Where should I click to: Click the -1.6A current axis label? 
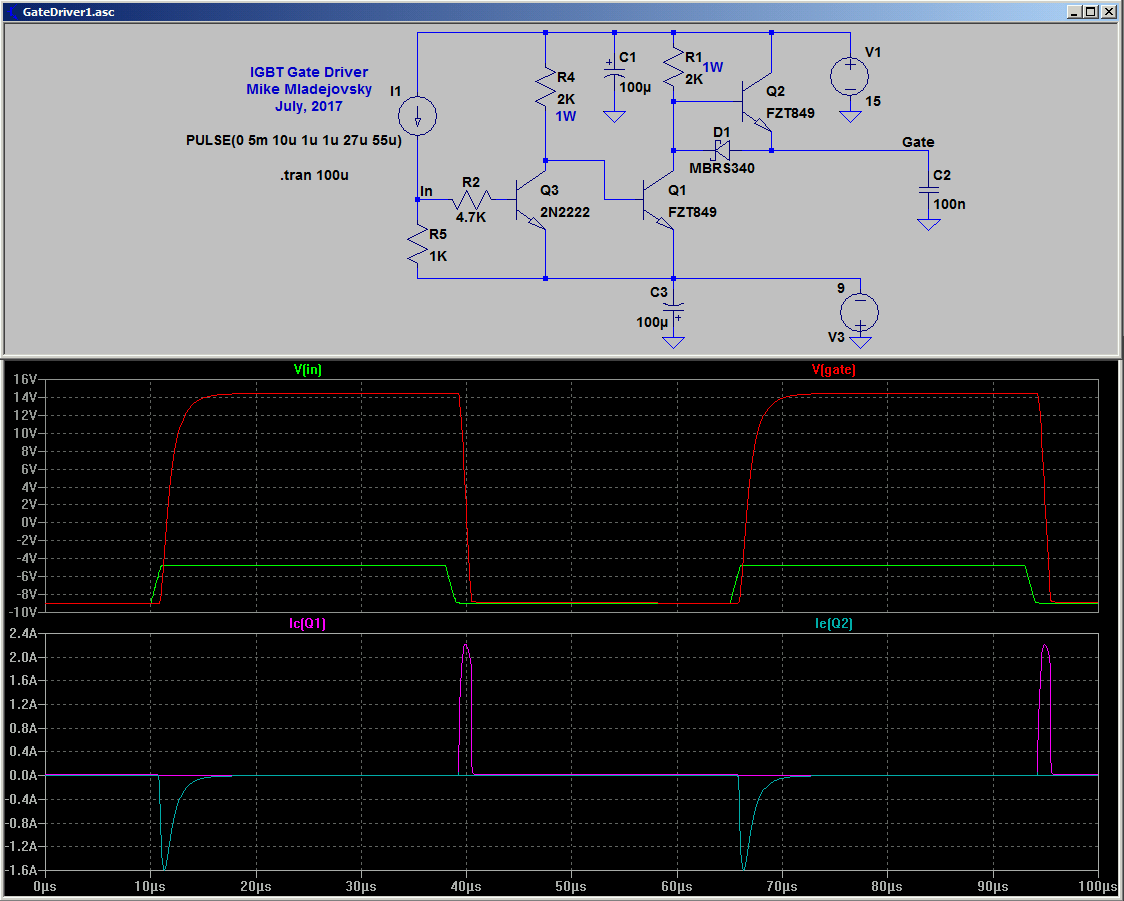pos(22,870)
